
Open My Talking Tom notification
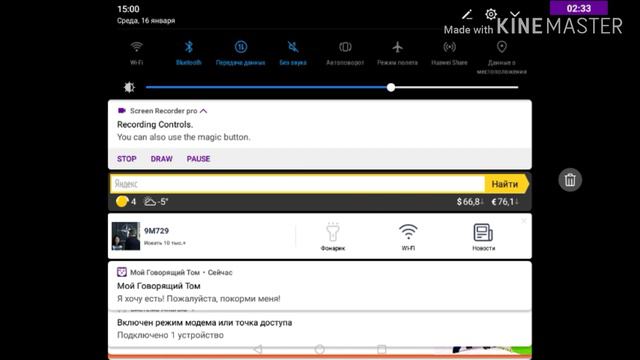320,286
